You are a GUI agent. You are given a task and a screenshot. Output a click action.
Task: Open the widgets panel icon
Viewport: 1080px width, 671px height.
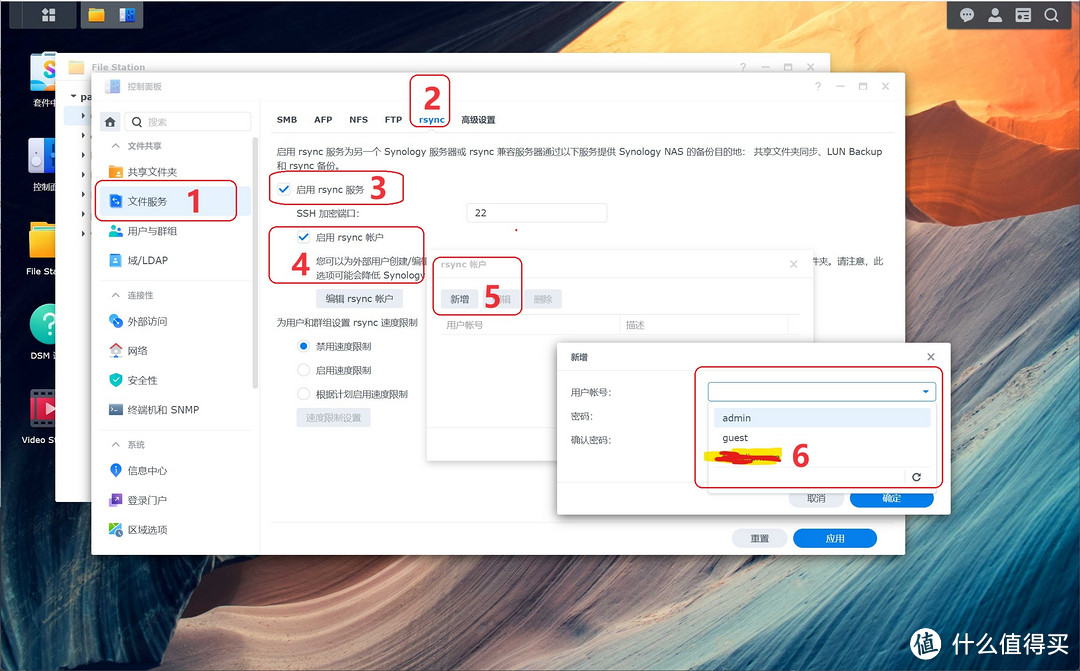(x=1024, y=14)
